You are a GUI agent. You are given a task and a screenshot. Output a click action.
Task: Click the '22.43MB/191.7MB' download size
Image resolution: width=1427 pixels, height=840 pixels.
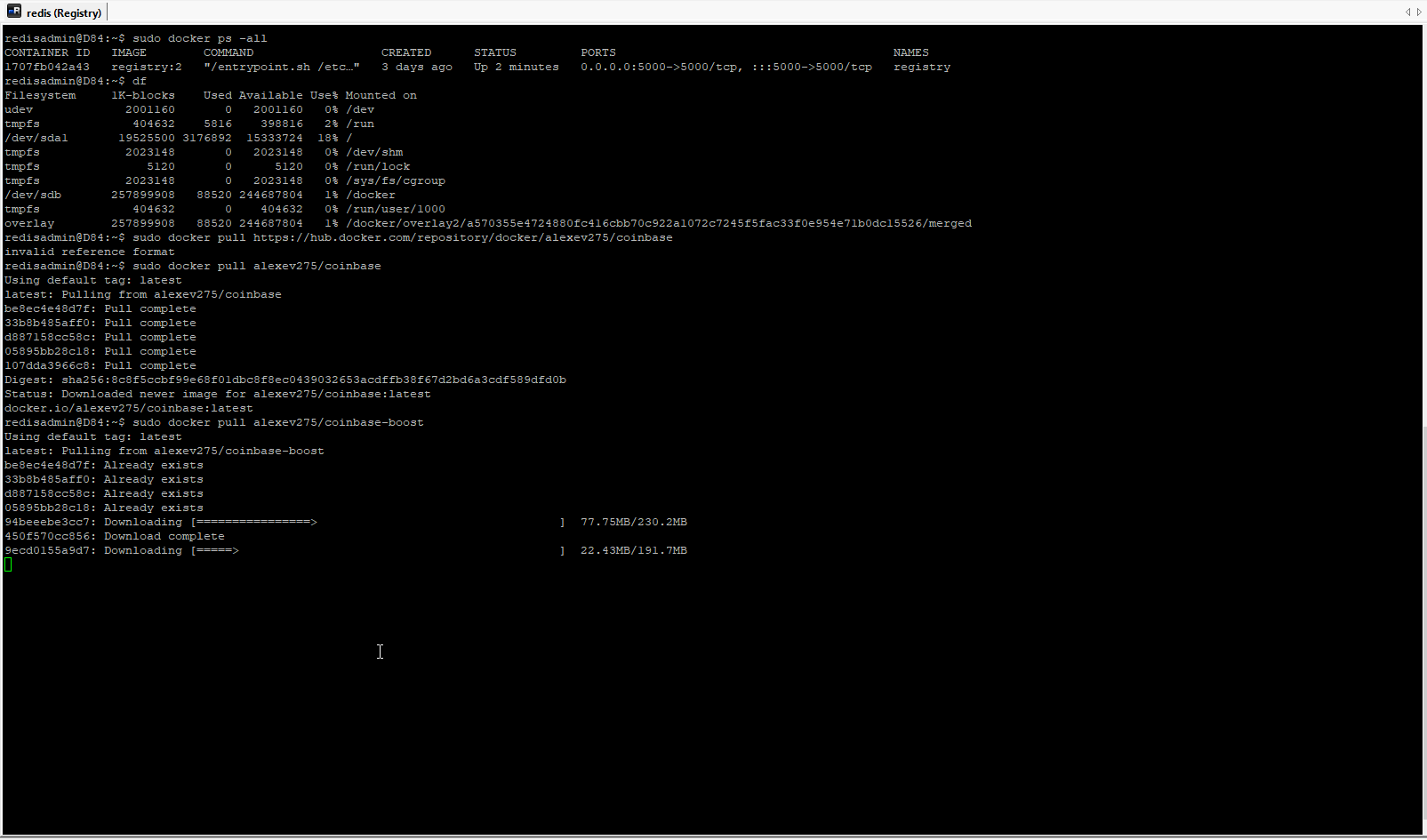click(634, 550)
